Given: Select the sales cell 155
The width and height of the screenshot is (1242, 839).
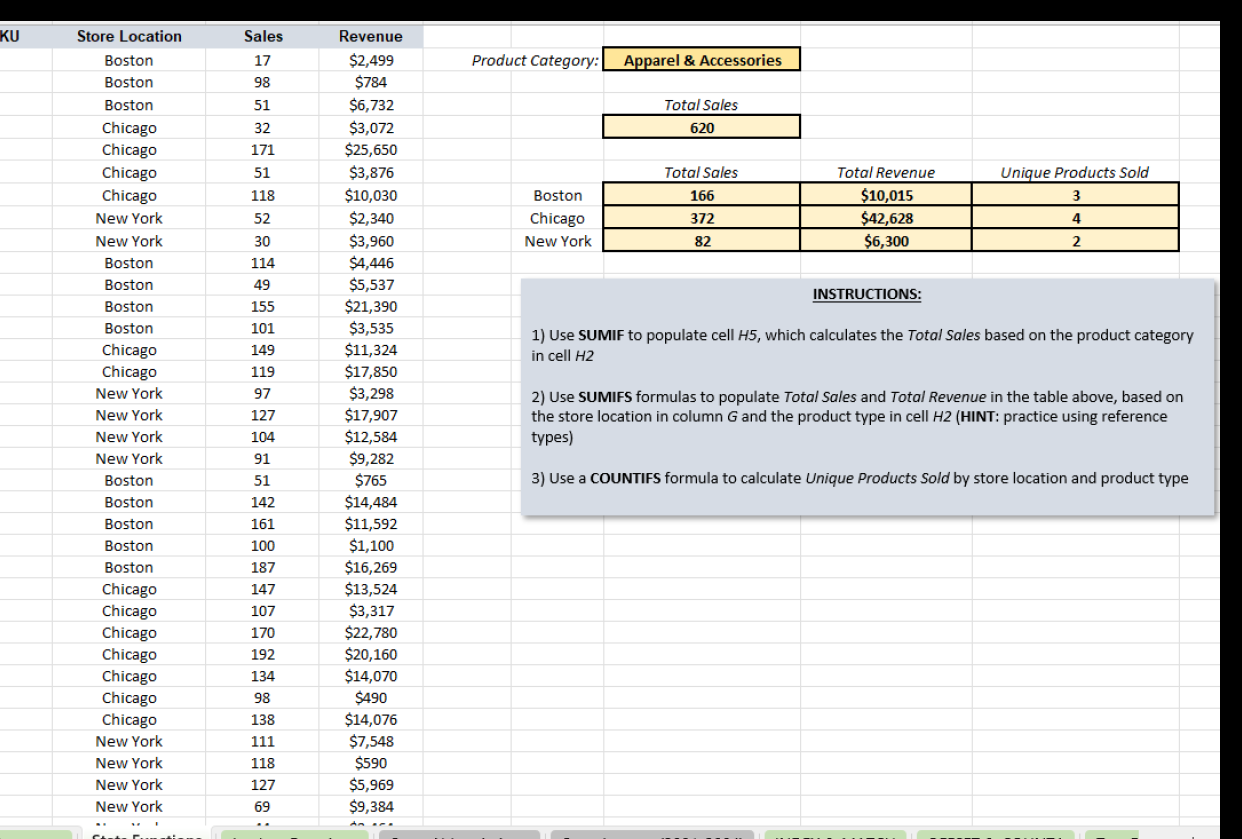Looking at the screenshot, I should (x=263, y=306).
